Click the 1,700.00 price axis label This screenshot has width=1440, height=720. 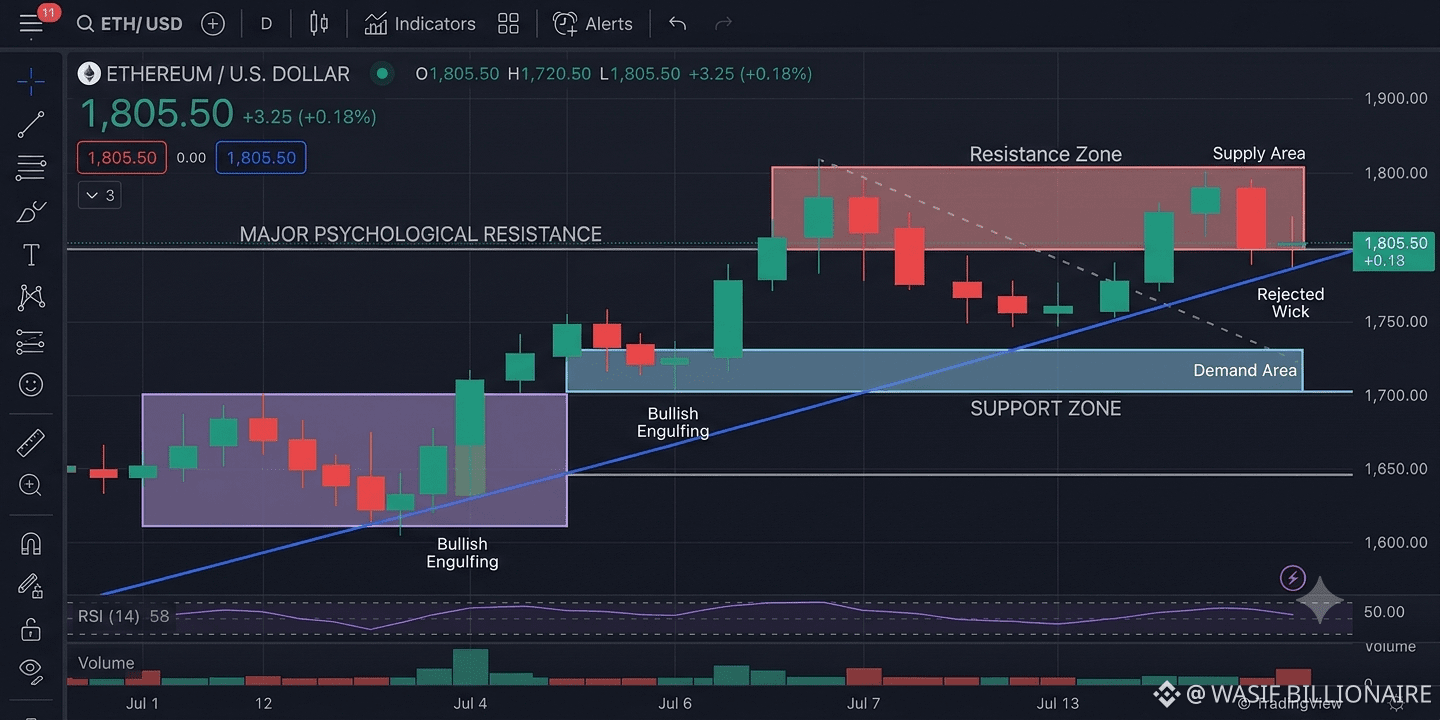click(x=1396, y=395)
